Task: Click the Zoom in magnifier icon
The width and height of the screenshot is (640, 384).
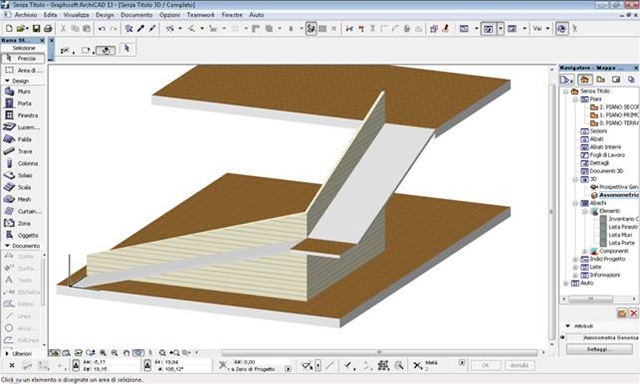Action: [x=103, y=353]
